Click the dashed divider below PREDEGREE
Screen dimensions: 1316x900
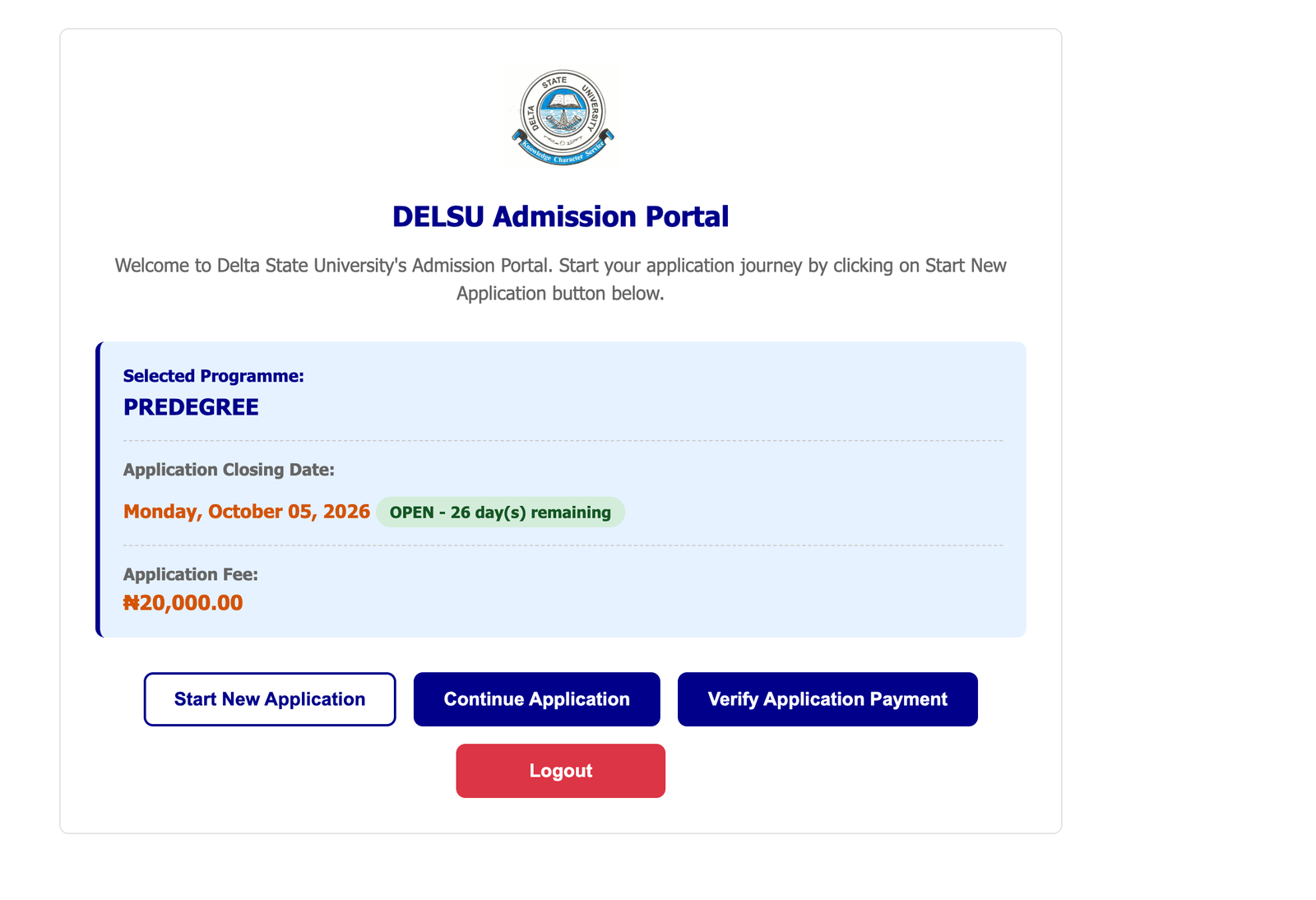point(563,441)
